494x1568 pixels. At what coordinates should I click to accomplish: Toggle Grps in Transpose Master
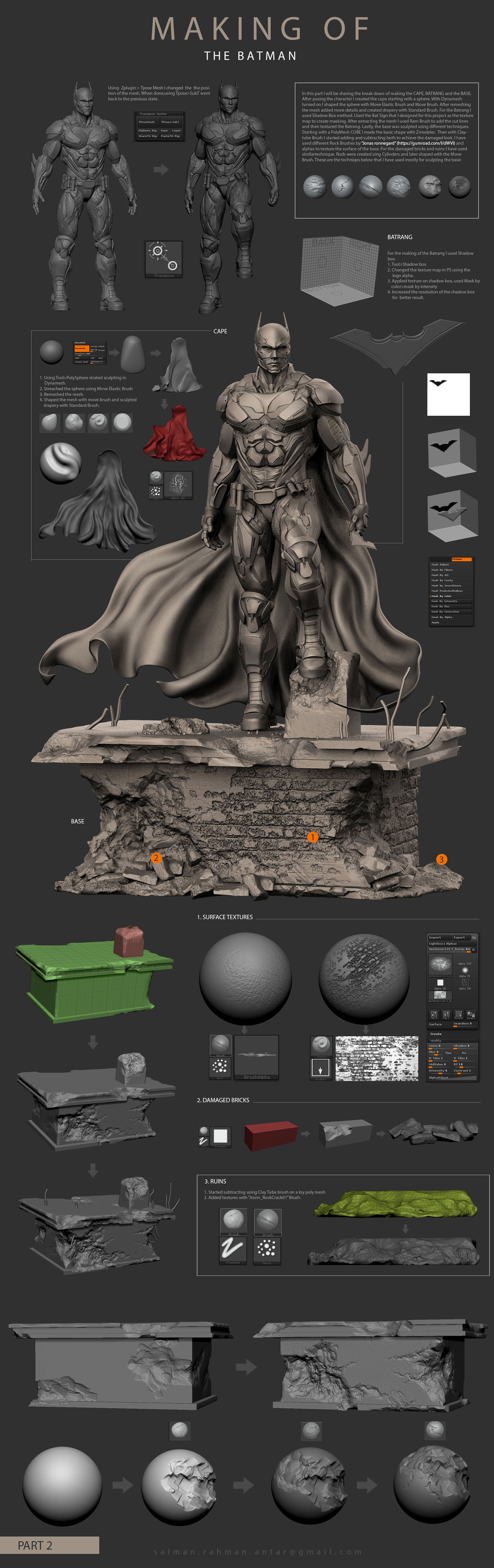166,131
